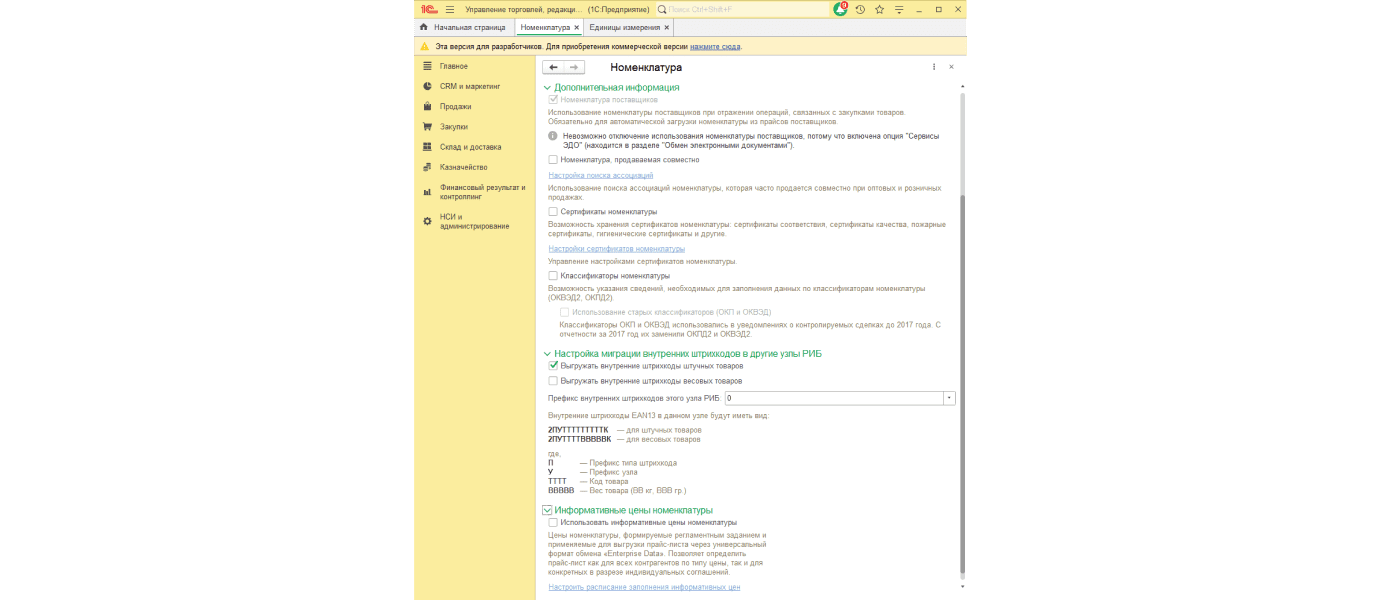Image resolution: width=1380 pixels, height=600 pixels.
Task: Uncheck Выгружать внутренние штрихкоды штучных товаров
Action: pos(553,366)
